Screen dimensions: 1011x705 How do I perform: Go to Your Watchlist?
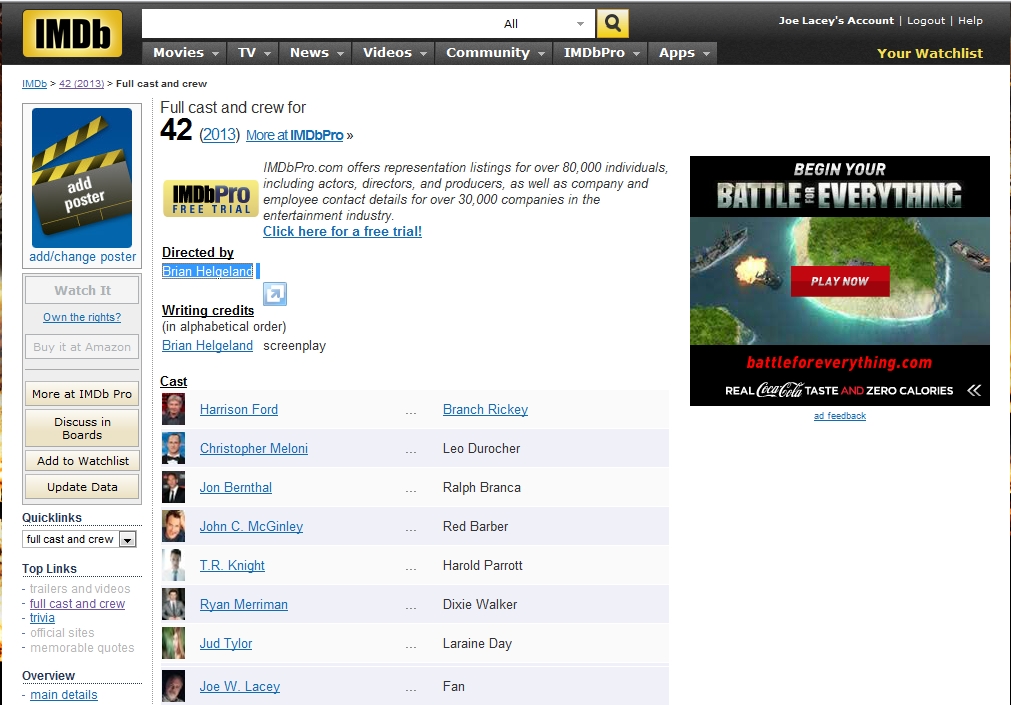(930, 54)
